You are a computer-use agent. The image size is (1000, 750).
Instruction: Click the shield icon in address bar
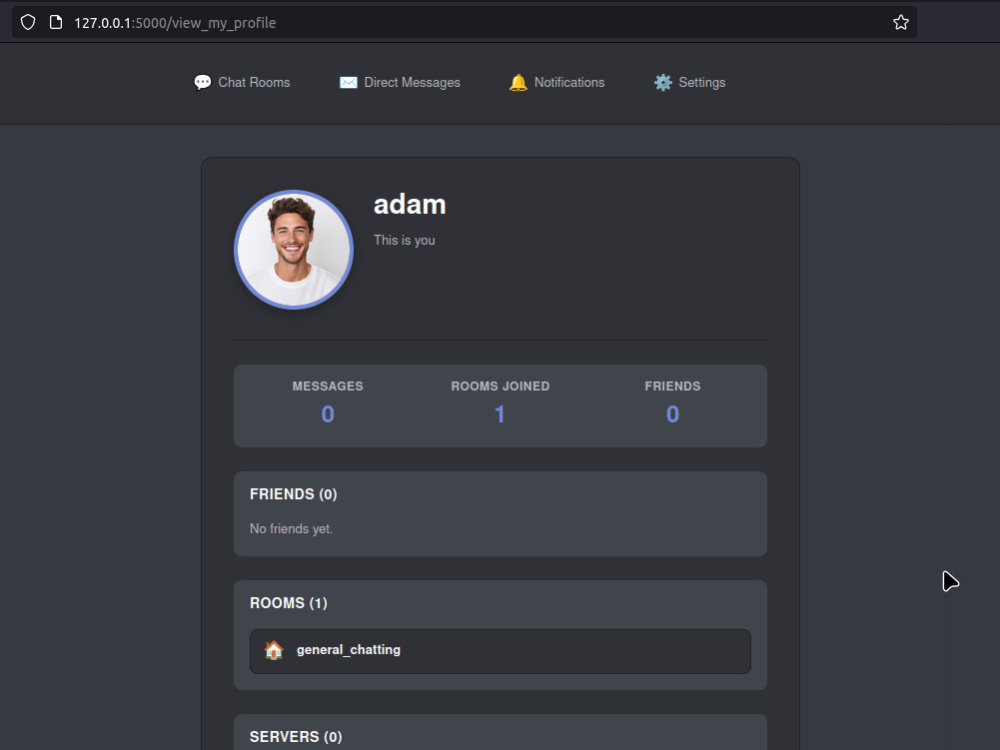[28, 23]
